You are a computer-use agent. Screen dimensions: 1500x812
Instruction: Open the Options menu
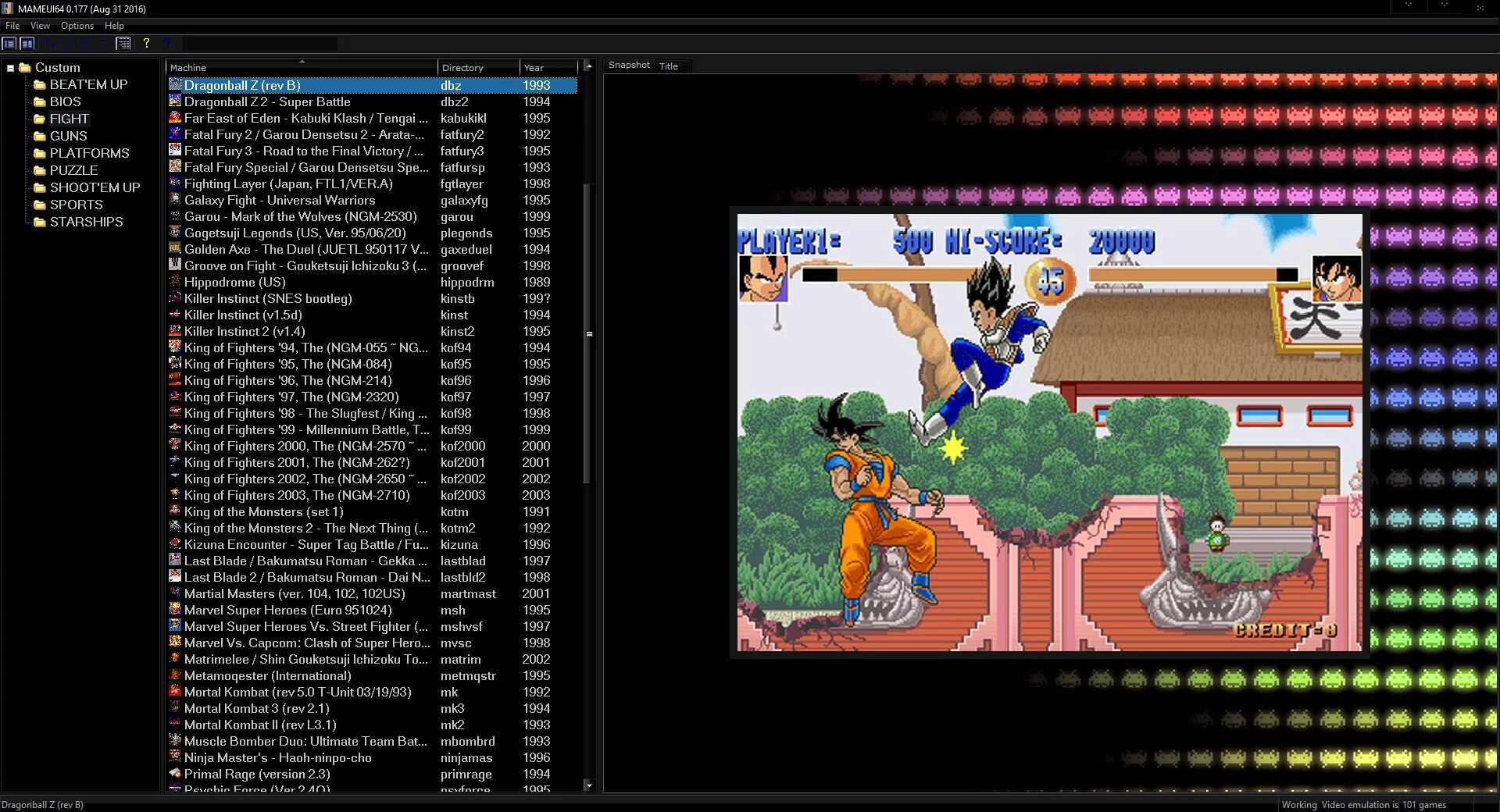click(77, 26)
